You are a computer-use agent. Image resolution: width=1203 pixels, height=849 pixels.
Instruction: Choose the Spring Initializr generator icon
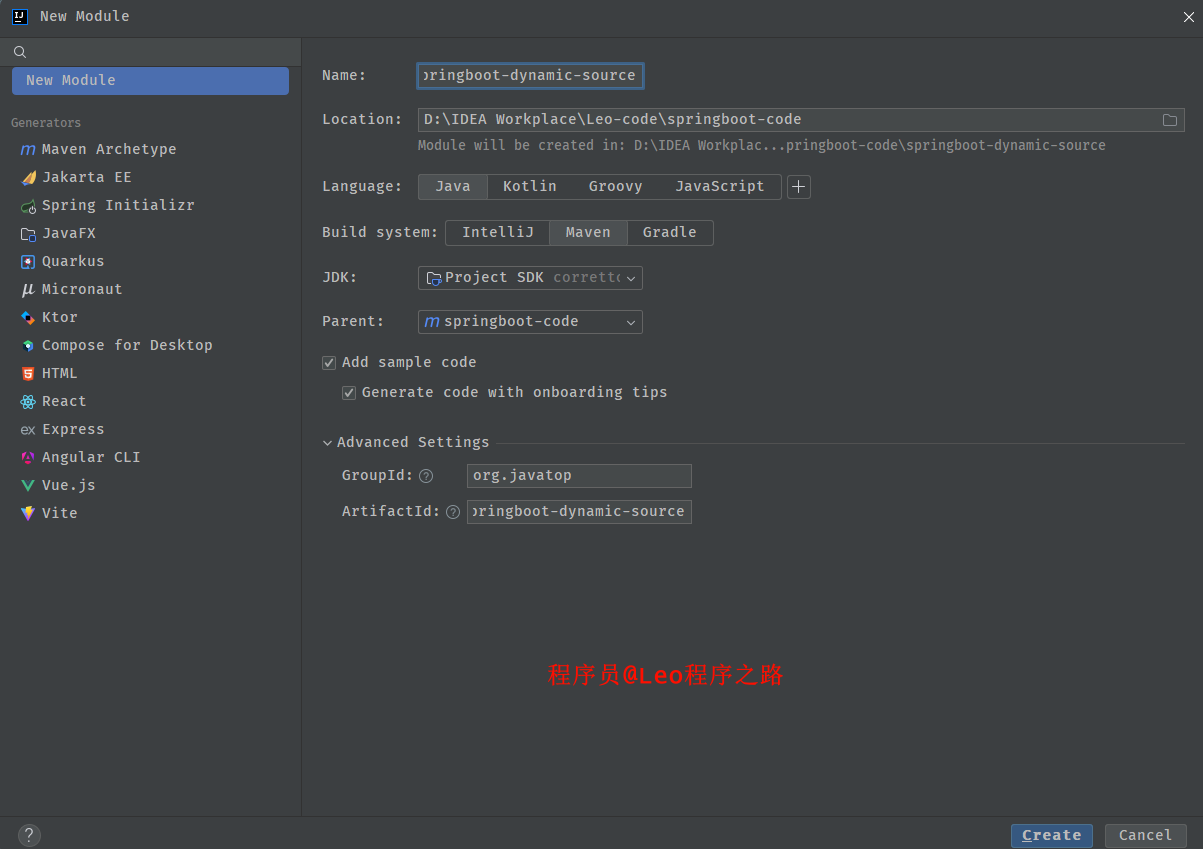28,206
